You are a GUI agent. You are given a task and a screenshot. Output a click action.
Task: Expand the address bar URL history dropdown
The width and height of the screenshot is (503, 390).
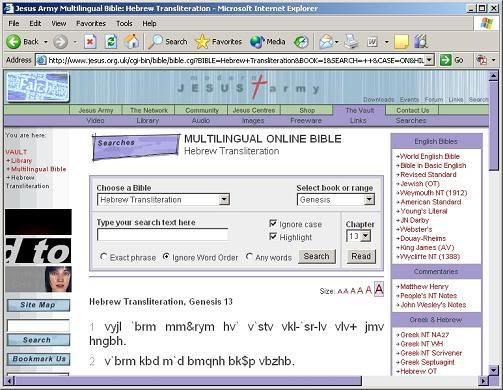click(430, 60)
